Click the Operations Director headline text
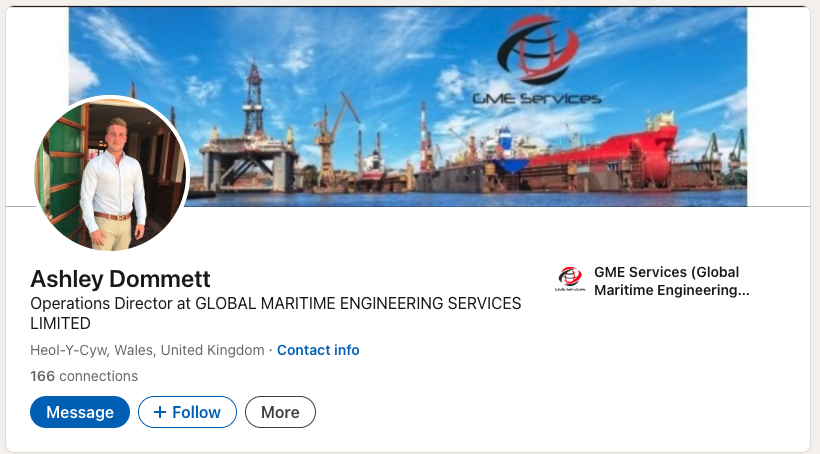 276,313
